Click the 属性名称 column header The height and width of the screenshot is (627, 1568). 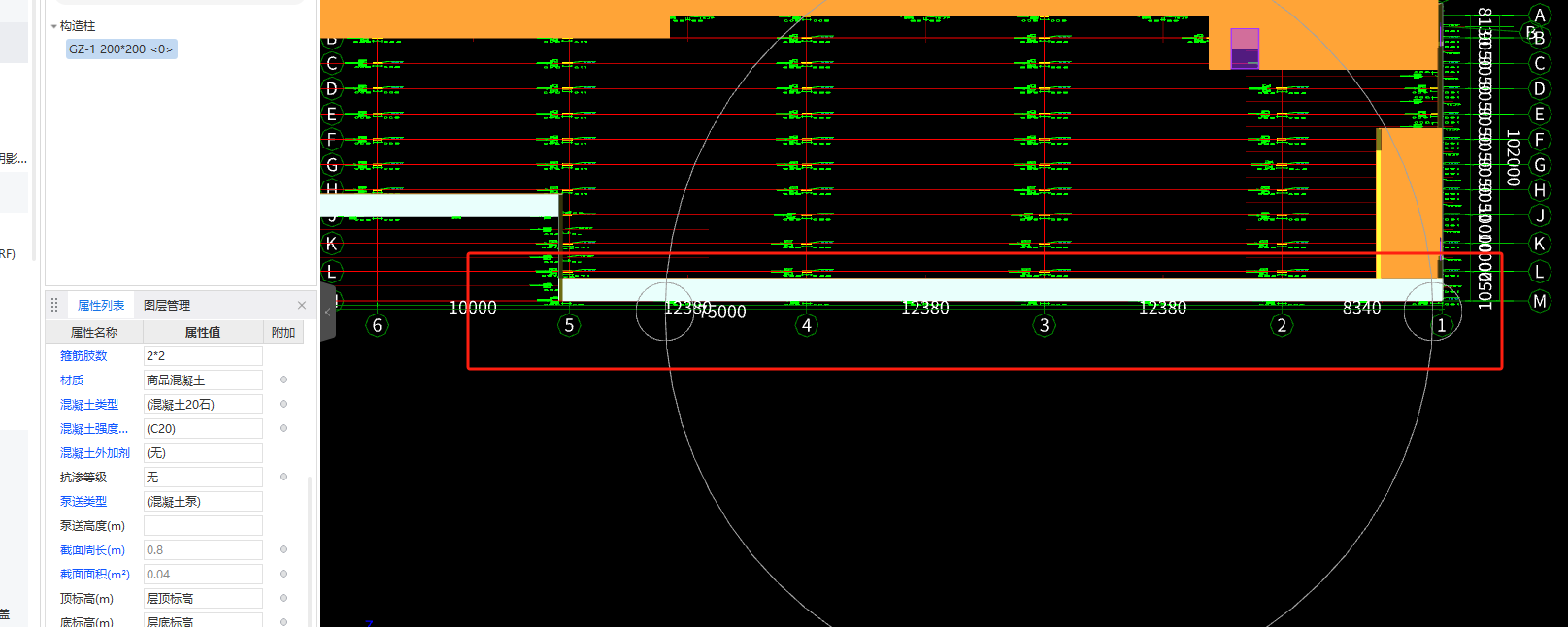(x=94, y=332)
